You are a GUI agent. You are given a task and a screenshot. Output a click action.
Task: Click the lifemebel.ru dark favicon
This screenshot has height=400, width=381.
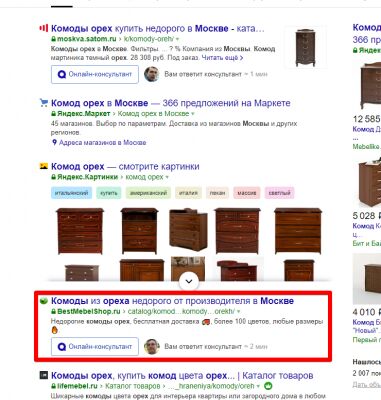(x=44, y=375)
